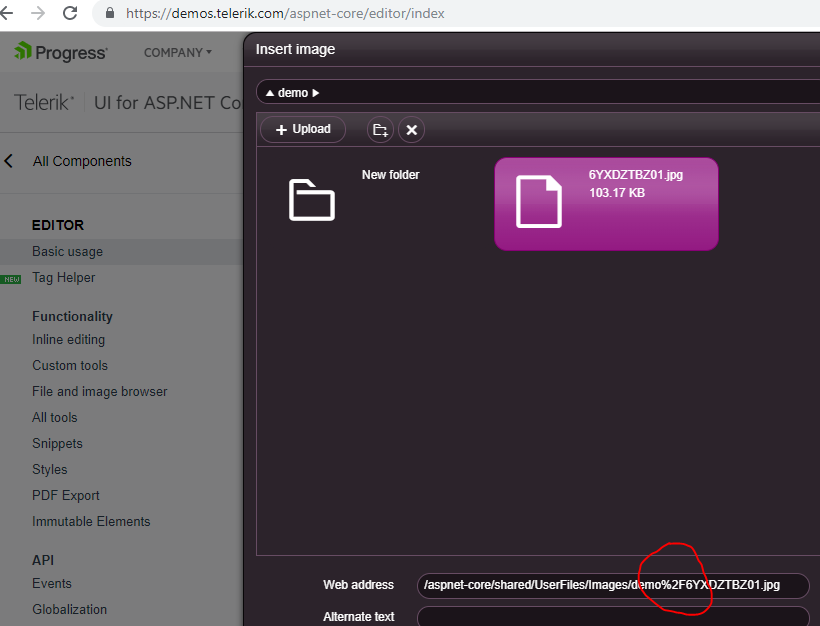This screenshot has width=820, height=626.
Task: Click the delete X toolbar icon
Action: [412, 130]
